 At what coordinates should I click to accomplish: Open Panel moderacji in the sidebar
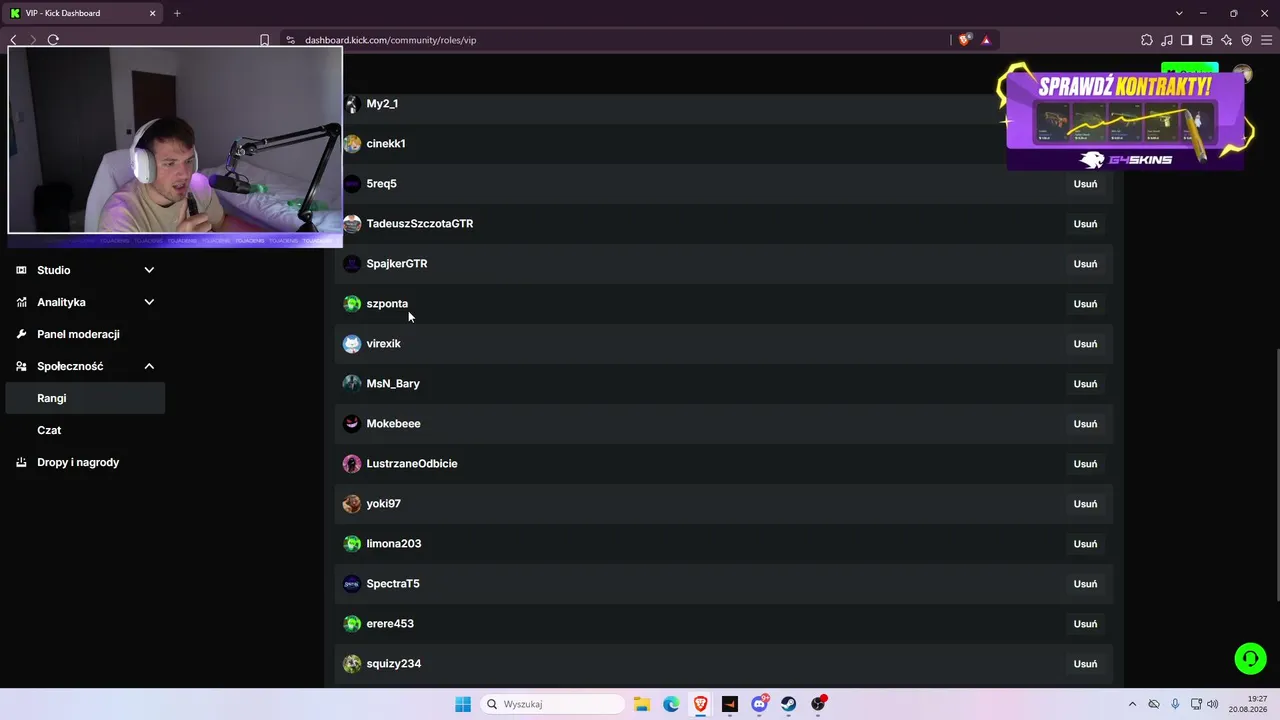tap(85, 334)
